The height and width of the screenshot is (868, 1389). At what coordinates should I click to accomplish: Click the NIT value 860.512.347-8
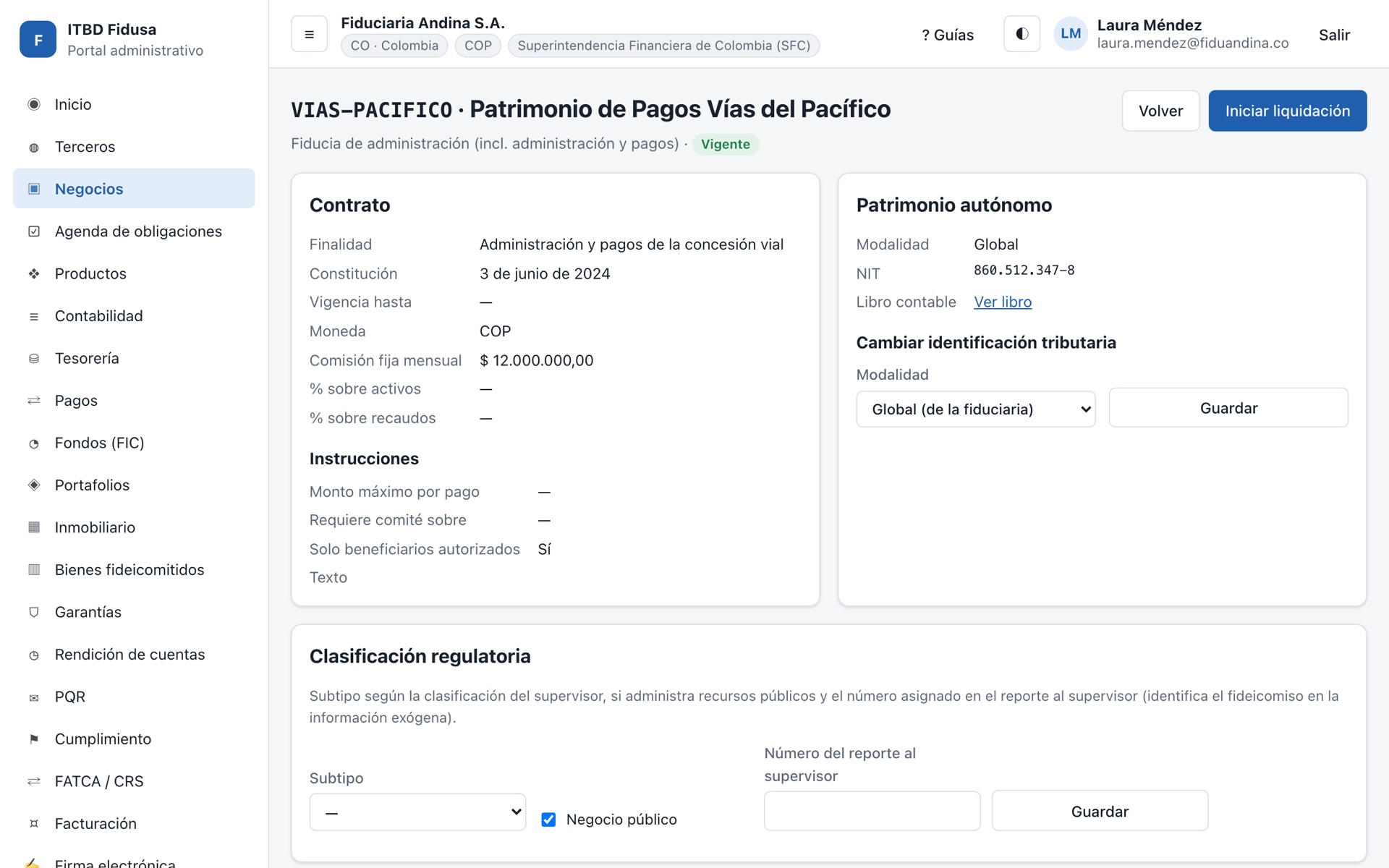(1024, 271)
